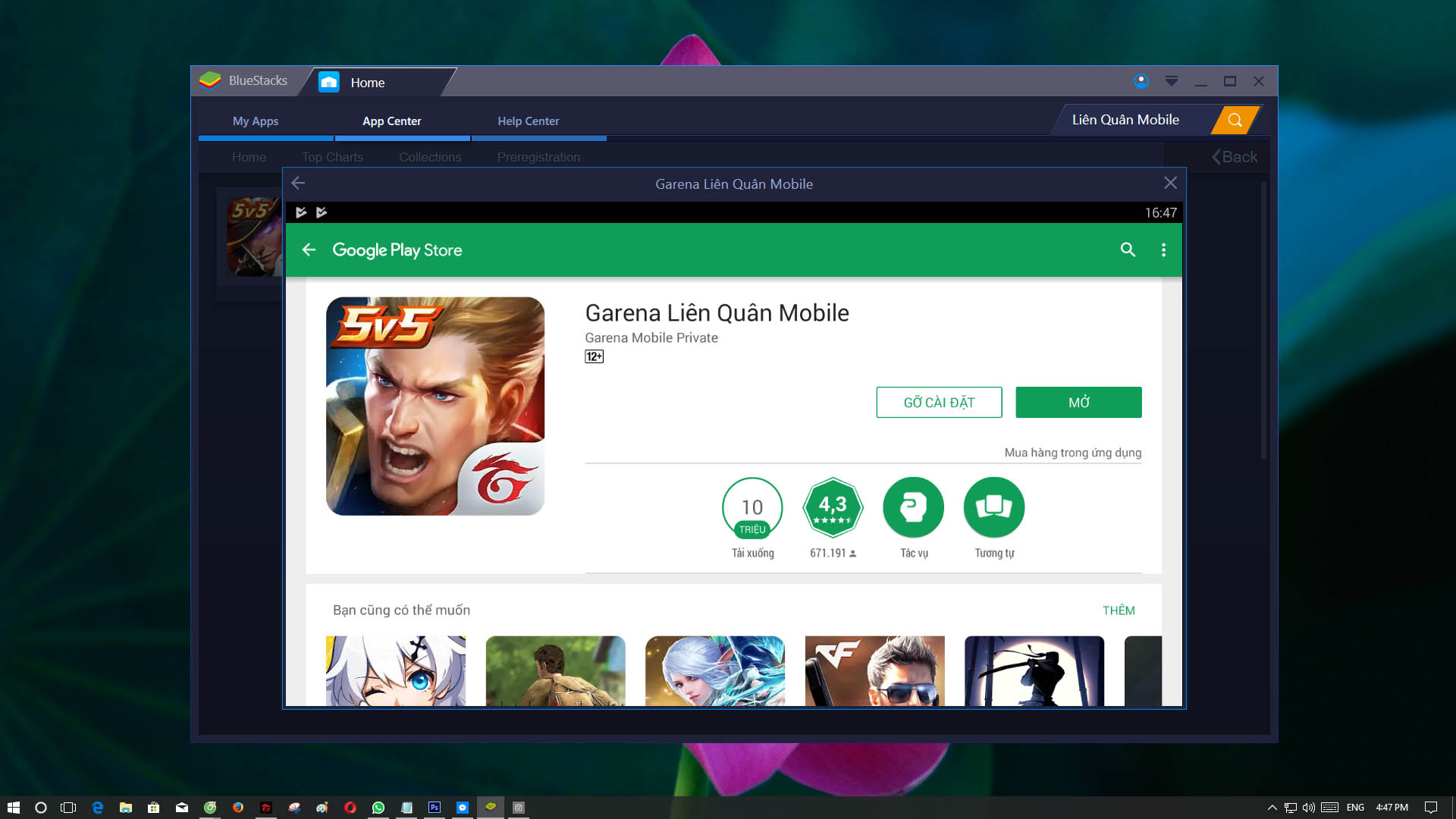The width and height of the screenshot is (1456, 819).
Task: Show hidden icons in the system tray
Action: pyautogui.click(x=1272, y=808)
